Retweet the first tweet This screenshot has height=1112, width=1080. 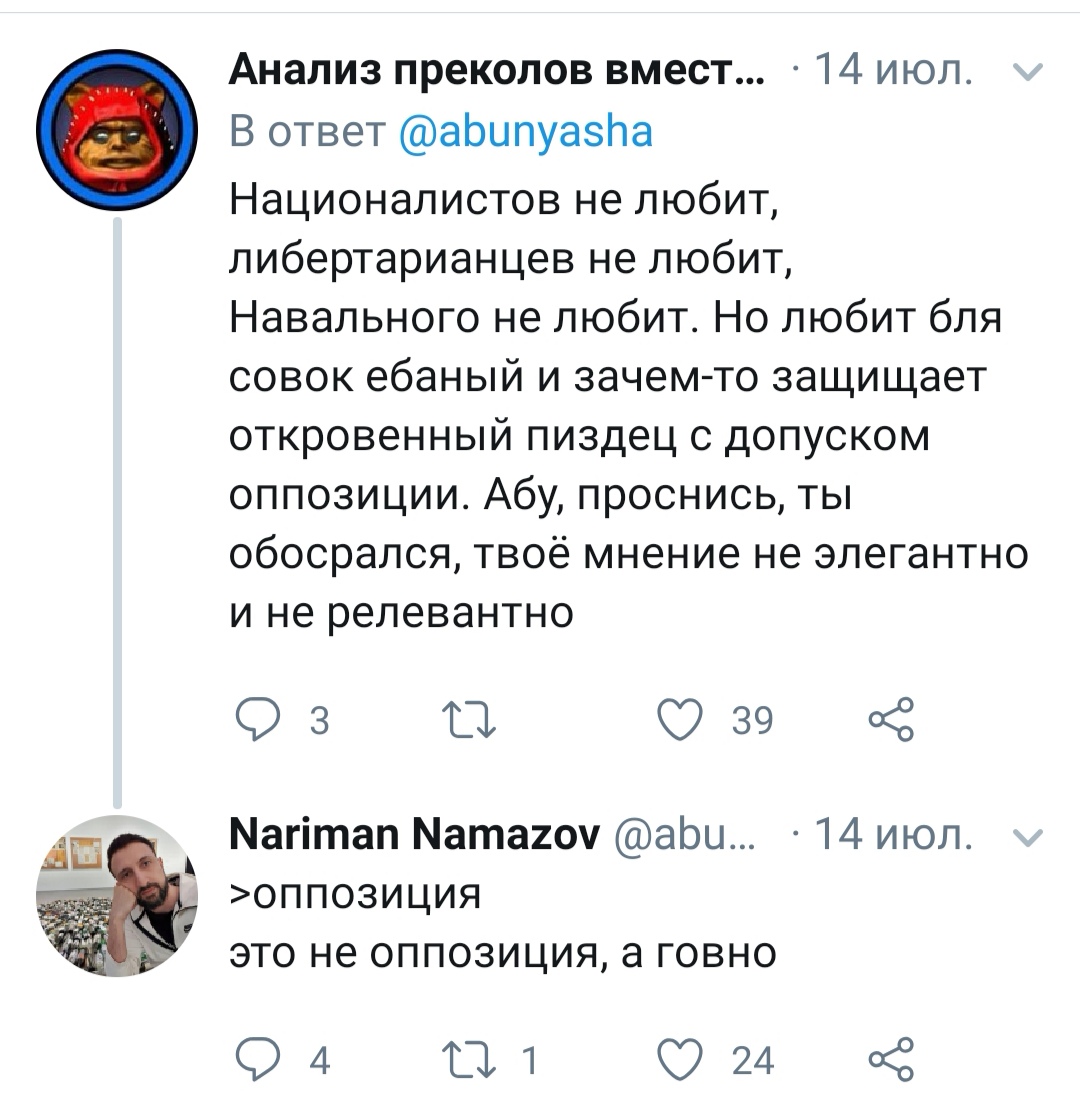pyautogui.click(x=466, y=721)
